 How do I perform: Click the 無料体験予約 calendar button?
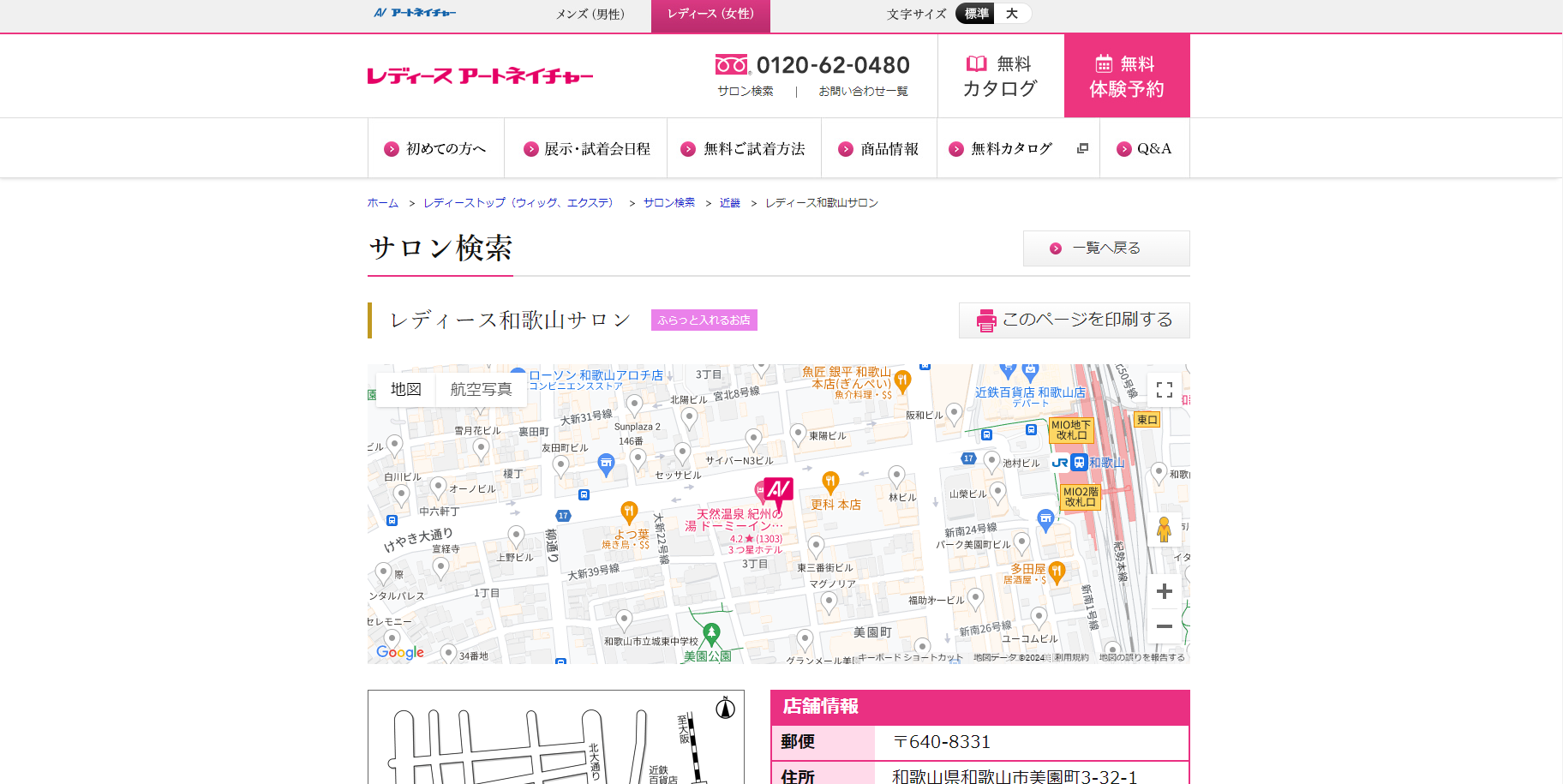click(1127, 76)
